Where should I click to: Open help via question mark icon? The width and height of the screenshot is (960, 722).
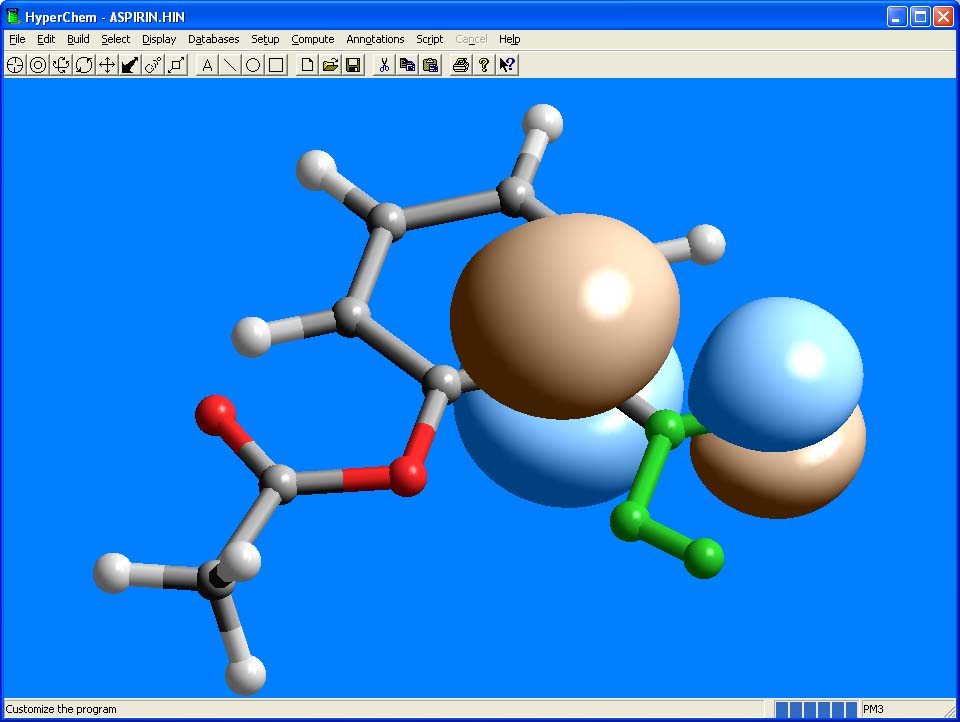484,65
